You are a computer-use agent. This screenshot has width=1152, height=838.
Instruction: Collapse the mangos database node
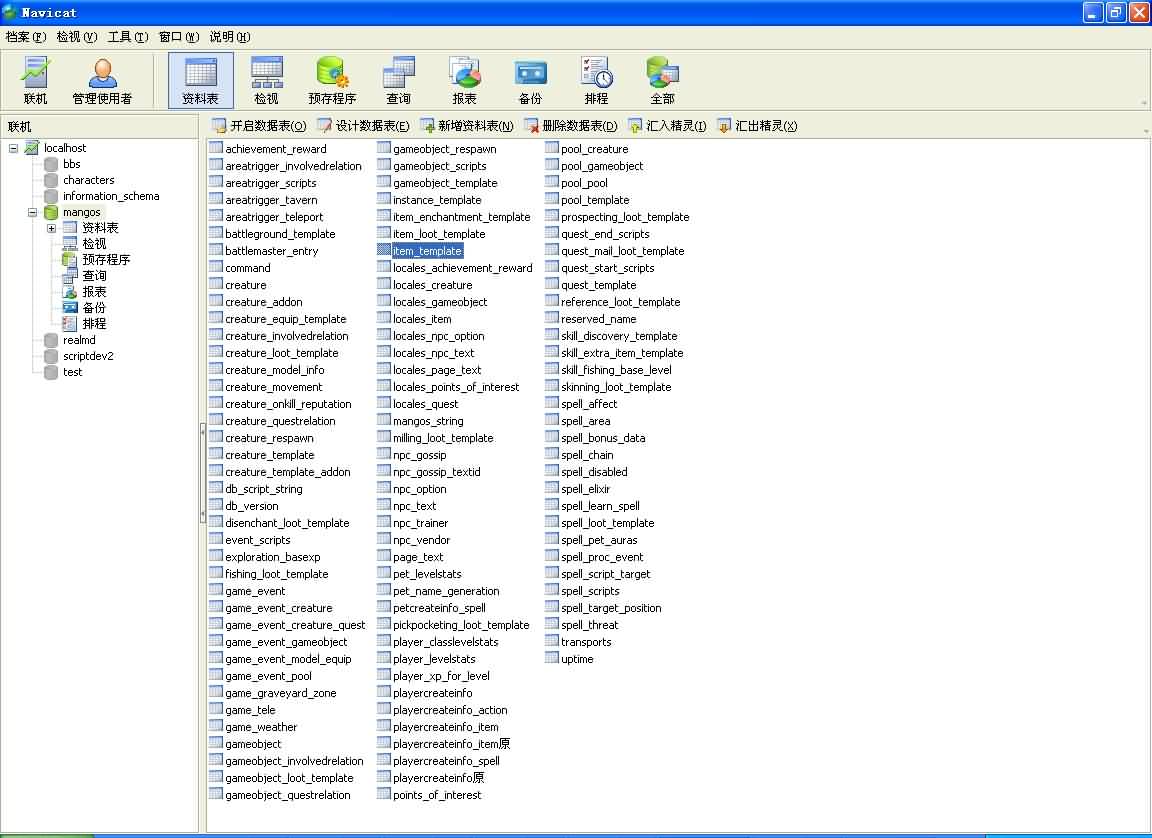click(x=32, y=212)
